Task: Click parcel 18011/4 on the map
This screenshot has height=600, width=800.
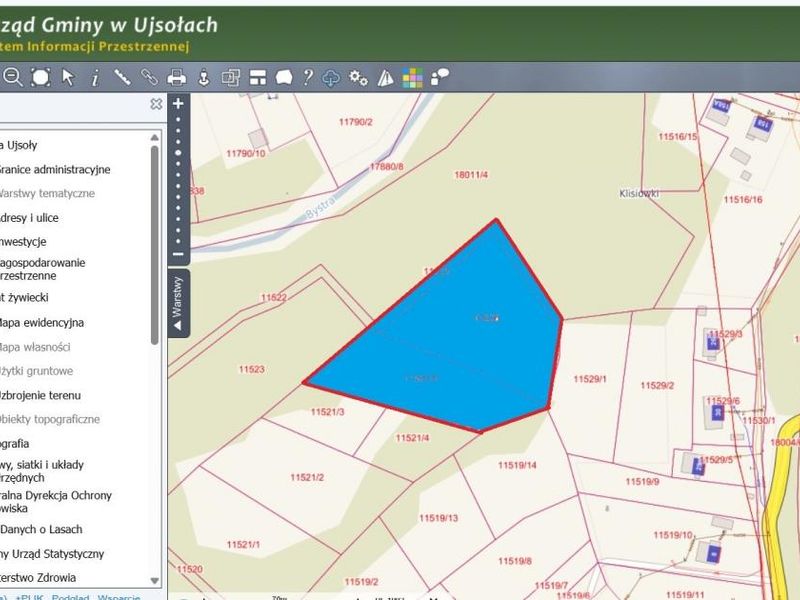Action: coord(471,175)
